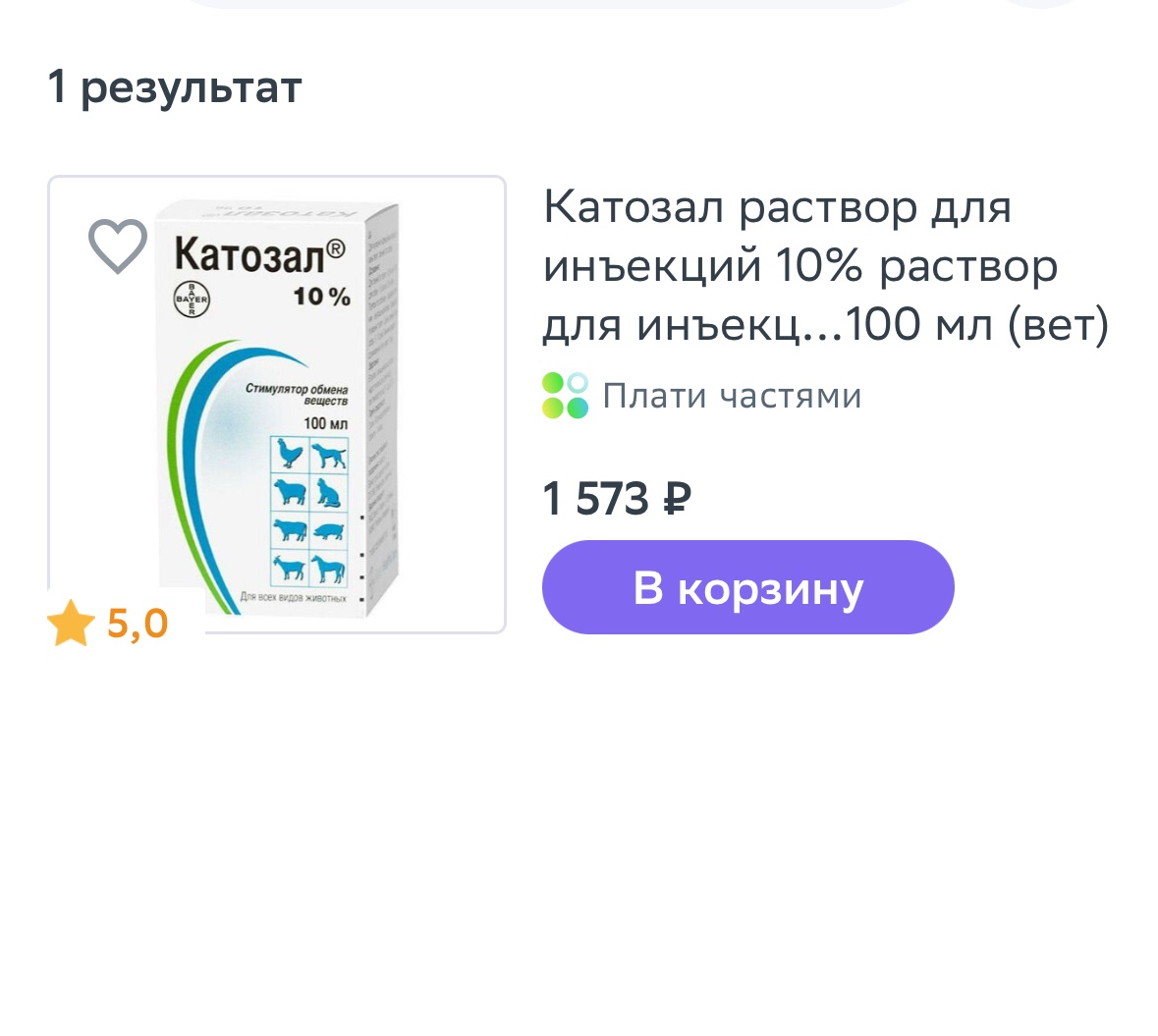This screenshot has width=1158, height=1036.
Task: Add Катозал to favorites with heart icon
Action: (118, 245)
